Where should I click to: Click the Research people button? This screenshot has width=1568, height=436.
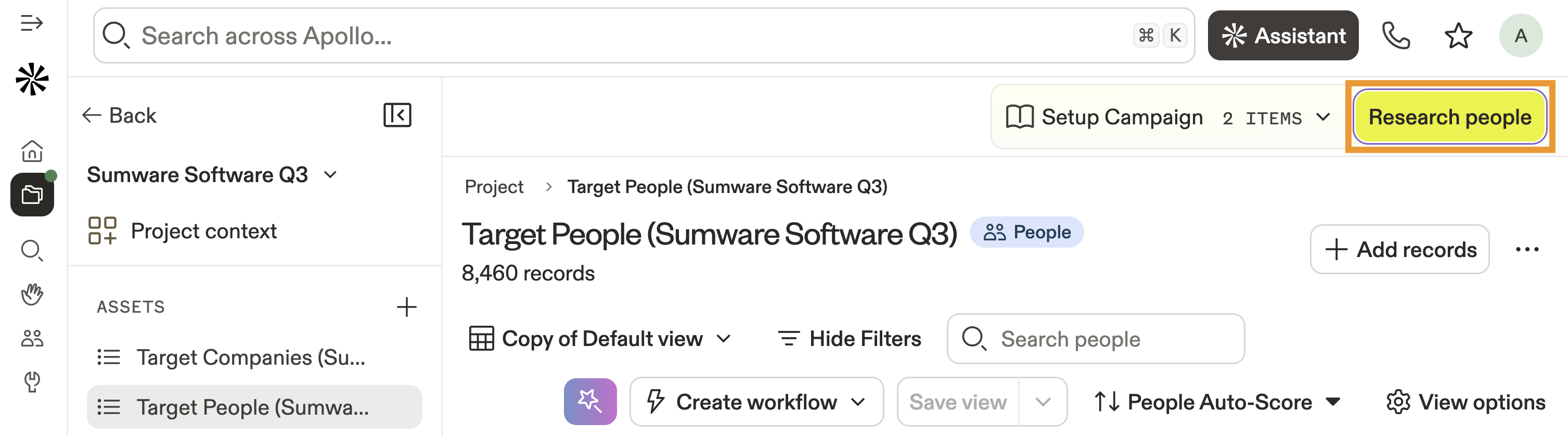click(1449, 117)
